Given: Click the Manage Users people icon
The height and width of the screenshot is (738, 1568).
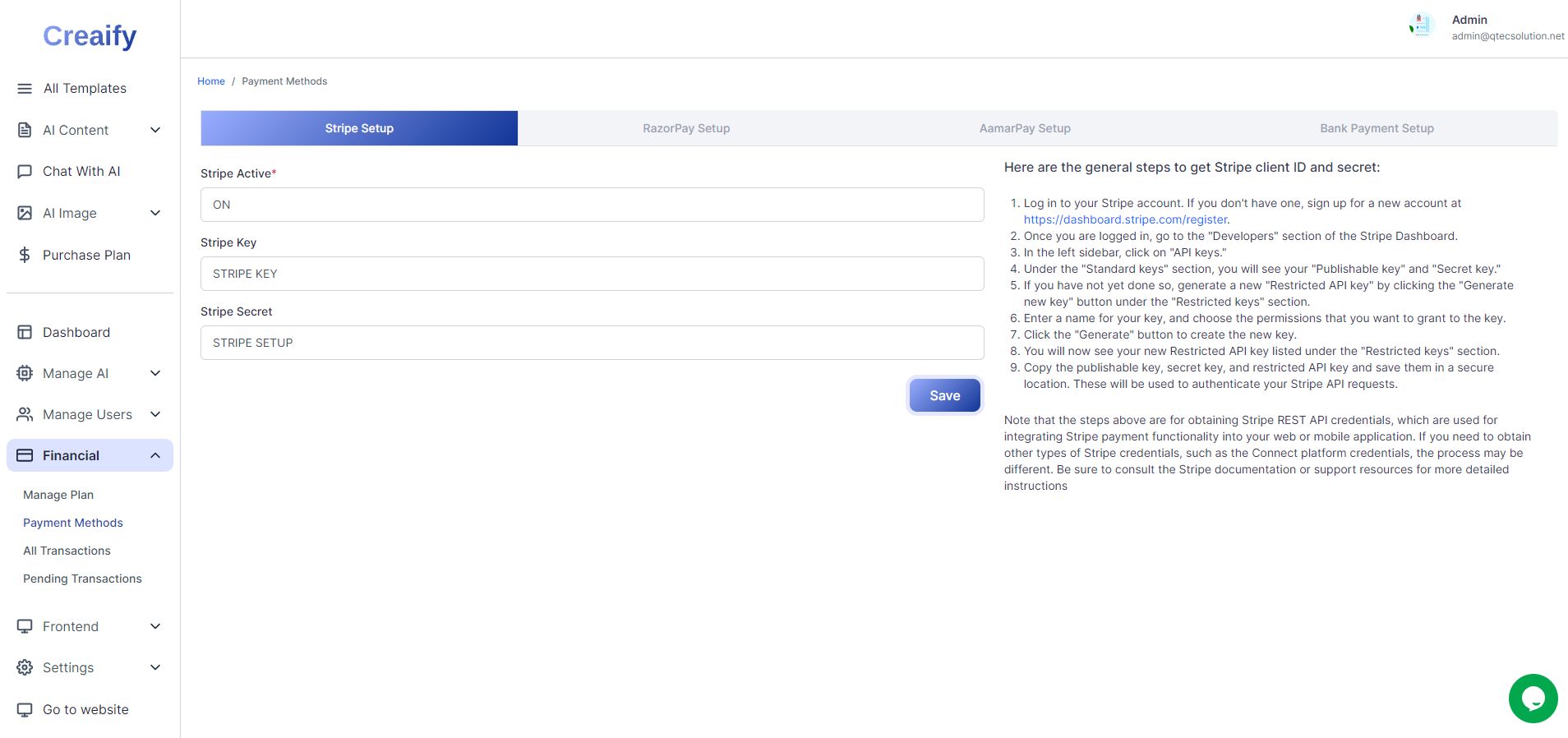Looking at the screenshot, I should [x=25, y=414].
